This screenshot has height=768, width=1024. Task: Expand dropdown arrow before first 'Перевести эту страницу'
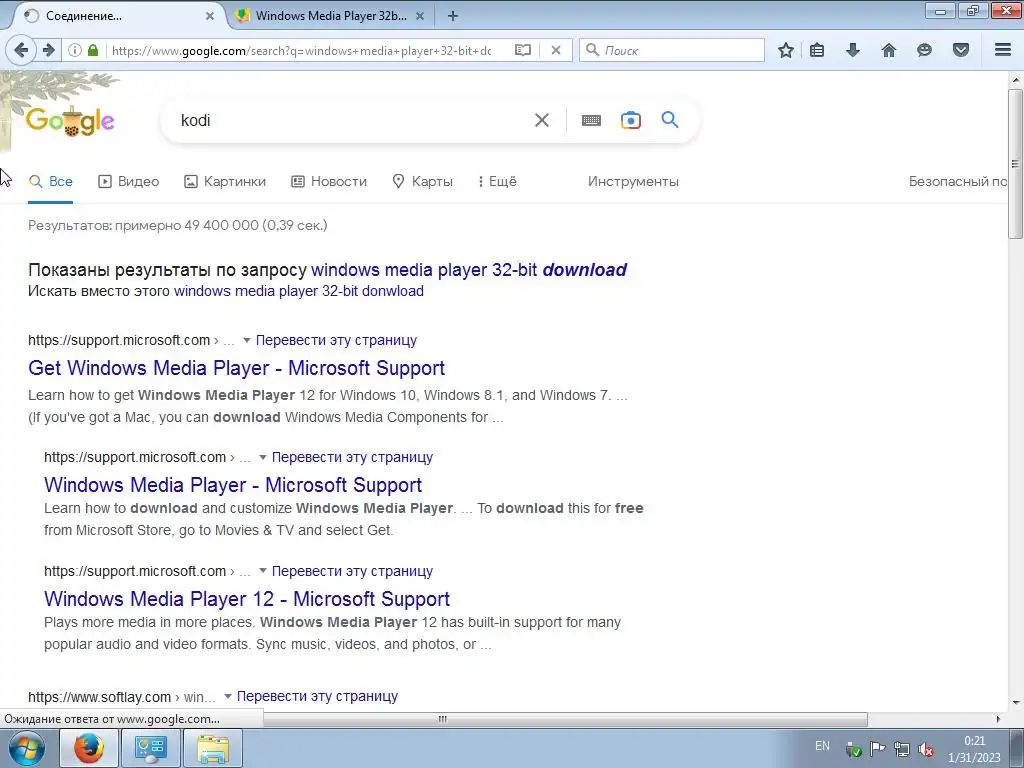pyautogui.click(x=246, y=340)
